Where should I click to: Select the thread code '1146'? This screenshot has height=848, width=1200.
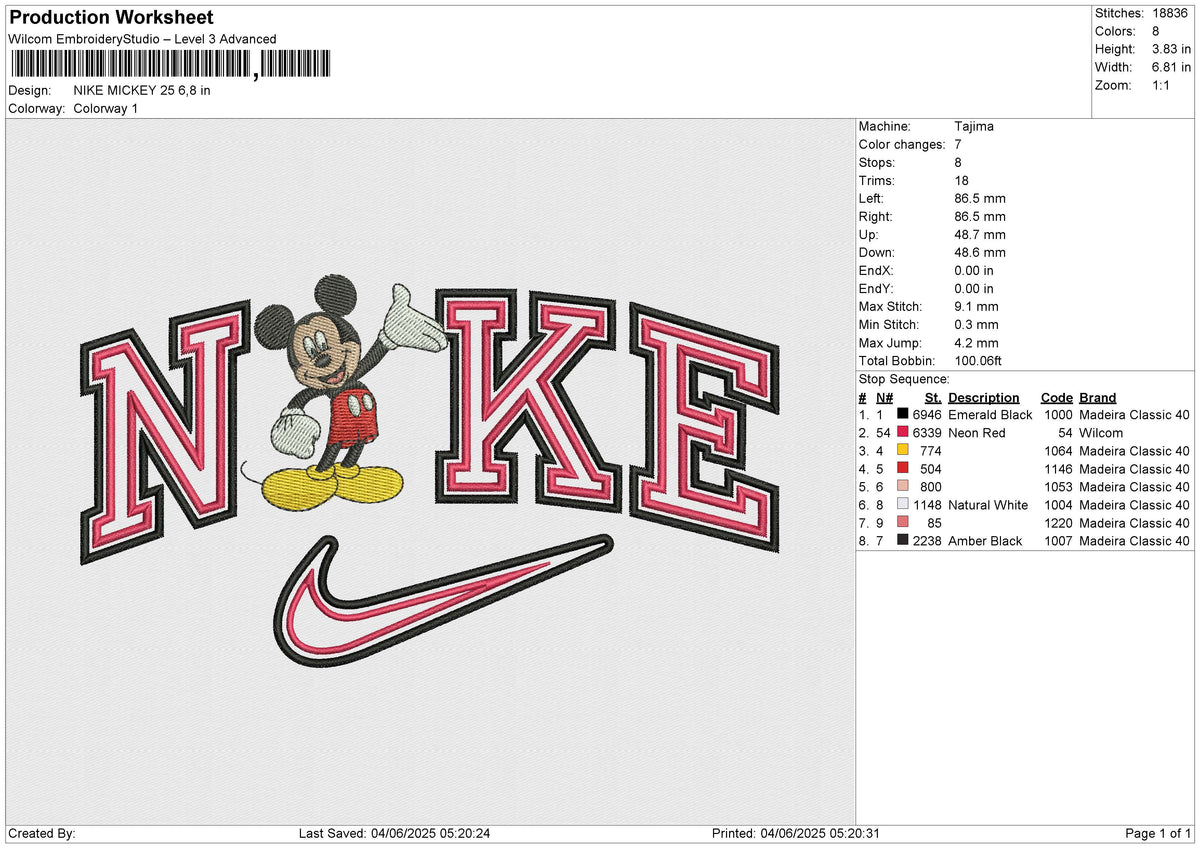(x=1058, y=469)
